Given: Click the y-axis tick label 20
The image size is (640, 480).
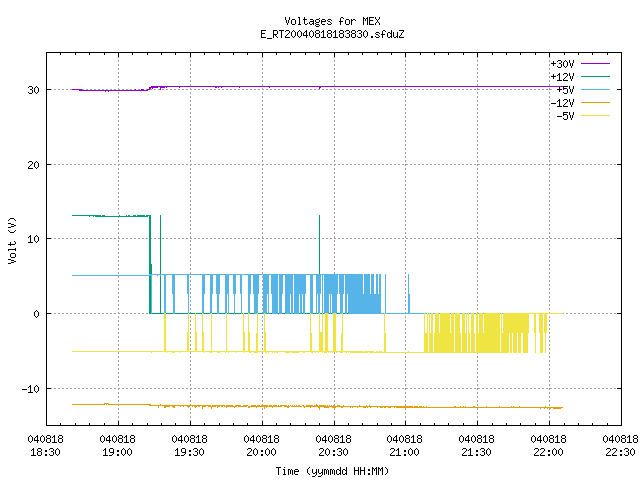Looking at the screenshot, I should pos(33,165).
